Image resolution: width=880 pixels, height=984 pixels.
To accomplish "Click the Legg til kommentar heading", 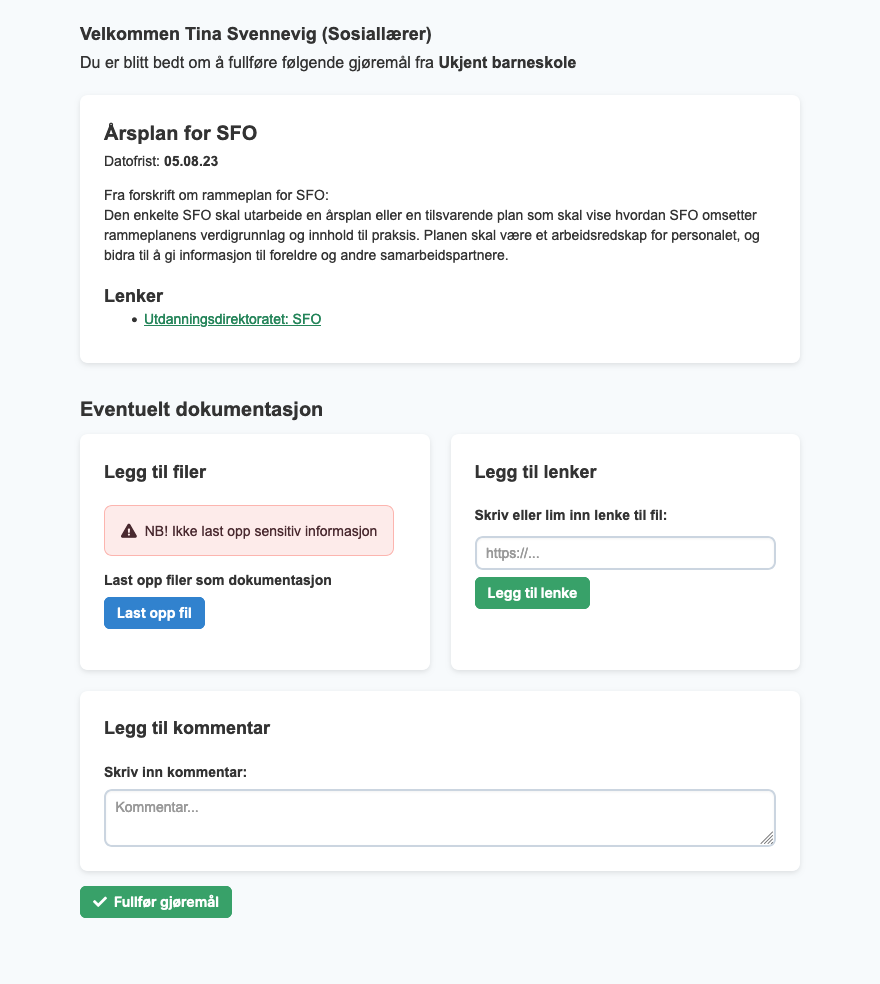I will point(187,728).
